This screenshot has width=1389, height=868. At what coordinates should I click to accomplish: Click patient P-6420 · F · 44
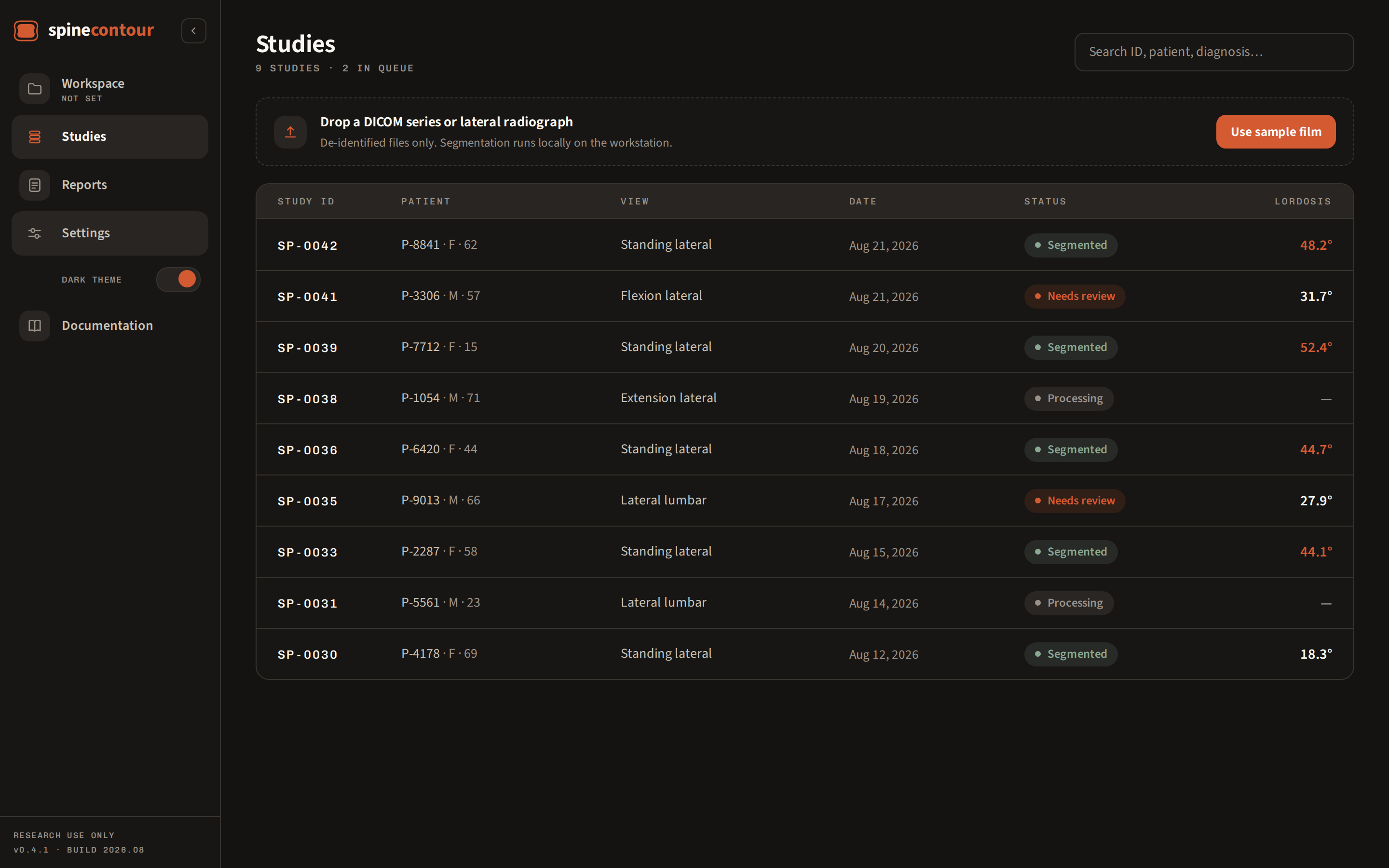coord(439,449)
